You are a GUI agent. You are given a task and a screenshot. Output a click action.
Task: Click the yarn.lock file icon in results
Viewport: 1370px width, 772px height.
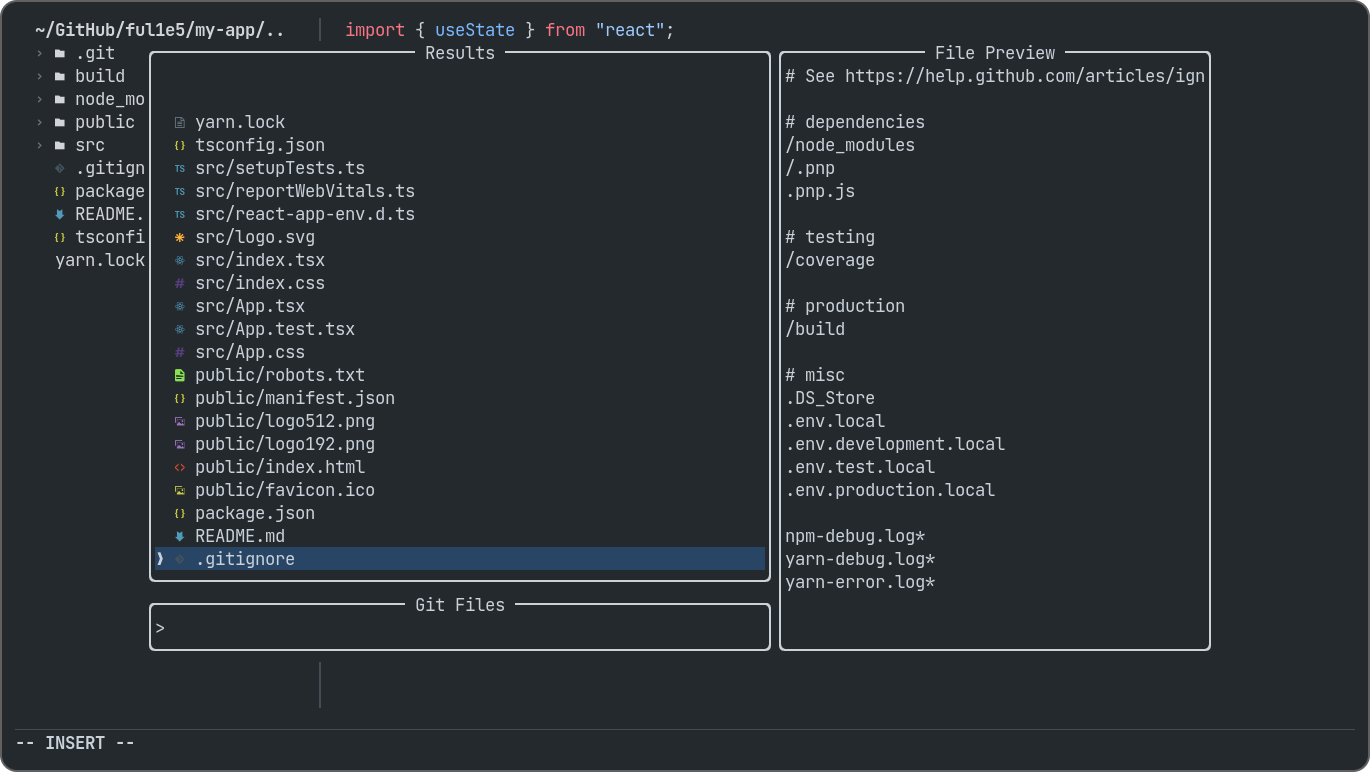[x=180, y=123]
